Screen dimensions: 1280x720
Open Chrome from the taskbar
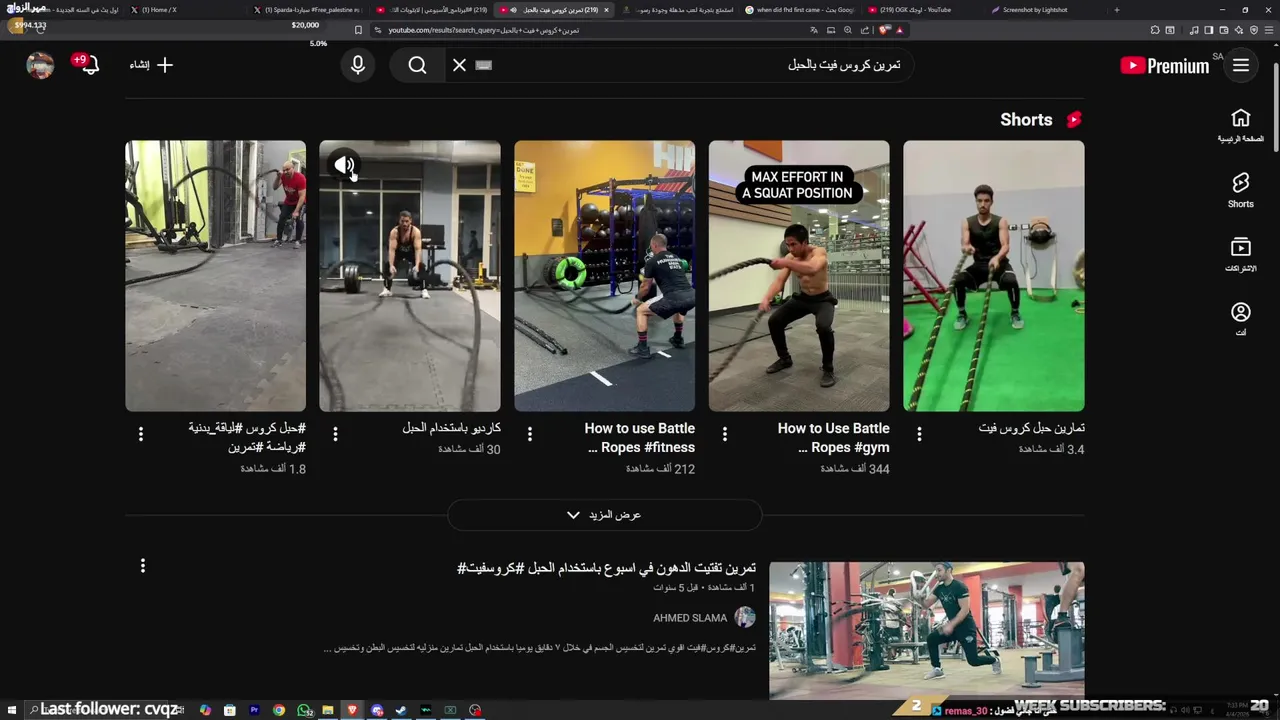[279, 710]
